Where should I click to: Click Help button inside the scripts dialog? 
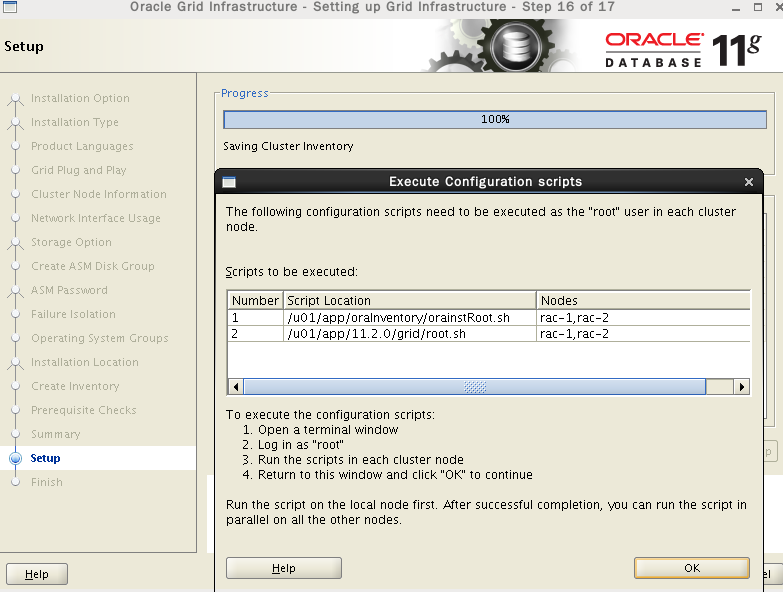tap(283, 568)
